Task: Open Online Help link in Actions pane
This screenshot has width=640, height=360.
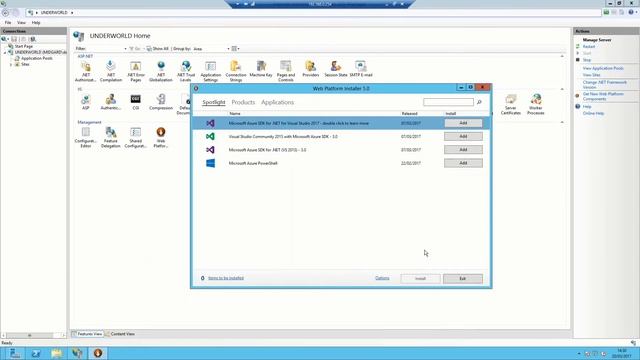Action: point(593,113)
